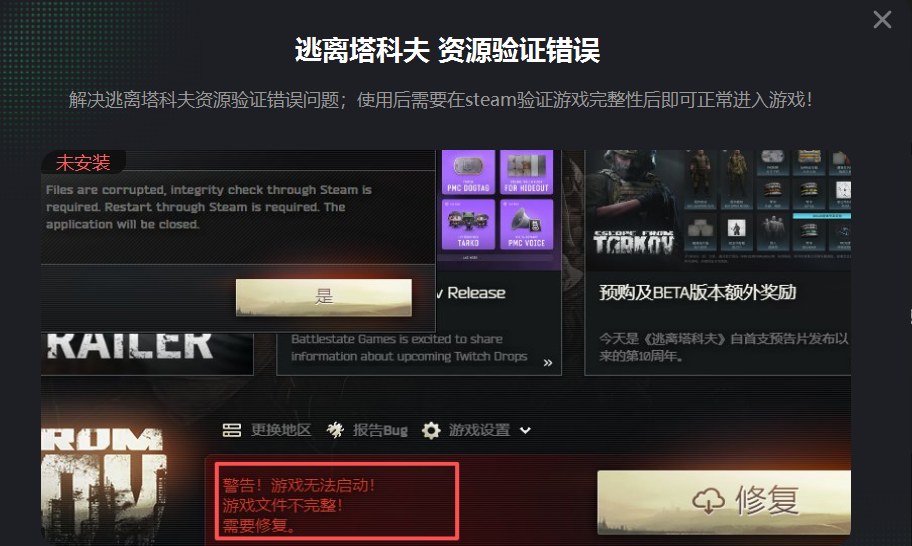Viewport: 912px width, 546px height.
Task: Select the PMC DOGTAG drop thumbnail
Action: click(x=468, y=172)
